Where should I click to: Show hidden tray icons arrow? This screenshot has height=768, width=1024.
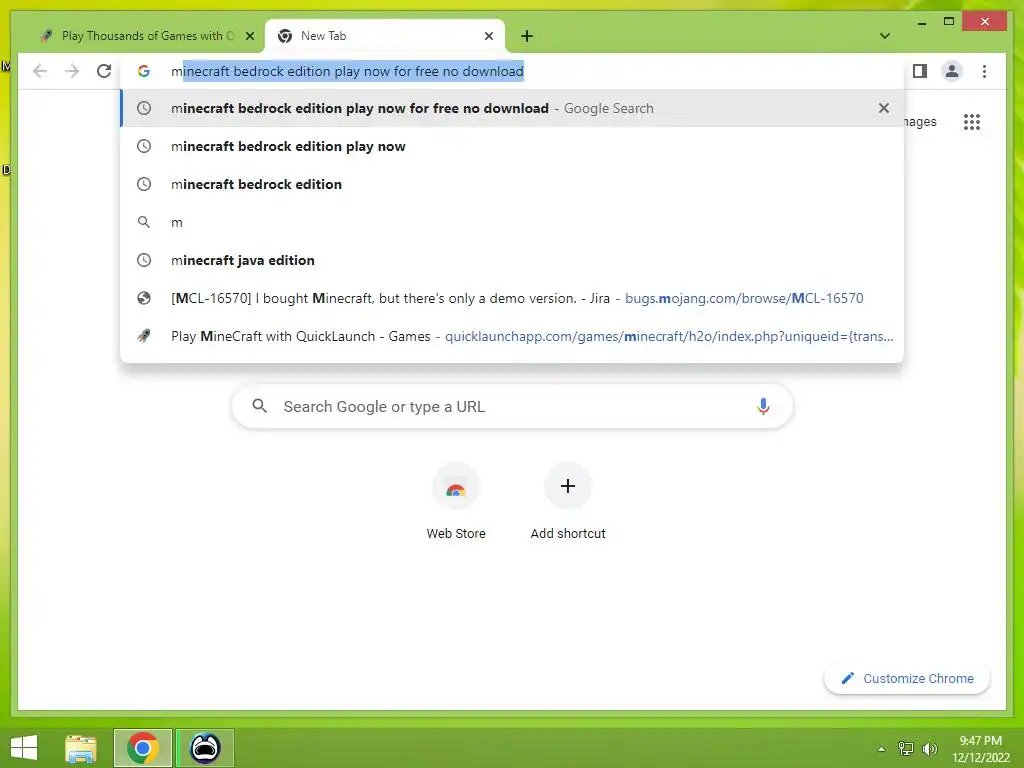point(881,749)
